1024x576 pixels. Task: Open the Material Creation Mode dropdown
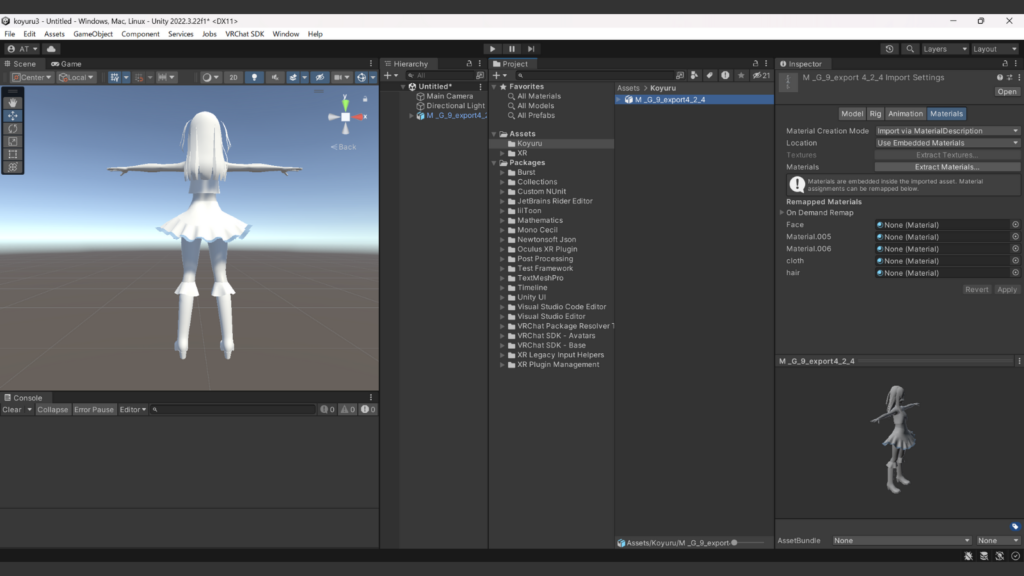point(947,131)
